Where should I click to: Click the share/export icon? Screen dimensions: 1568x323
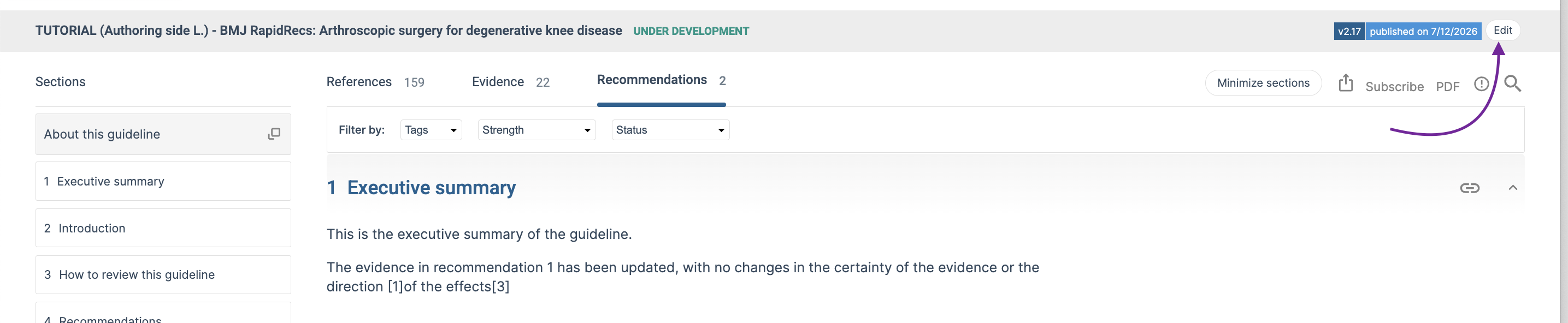pyautogui.click(x=1345, y=83)
